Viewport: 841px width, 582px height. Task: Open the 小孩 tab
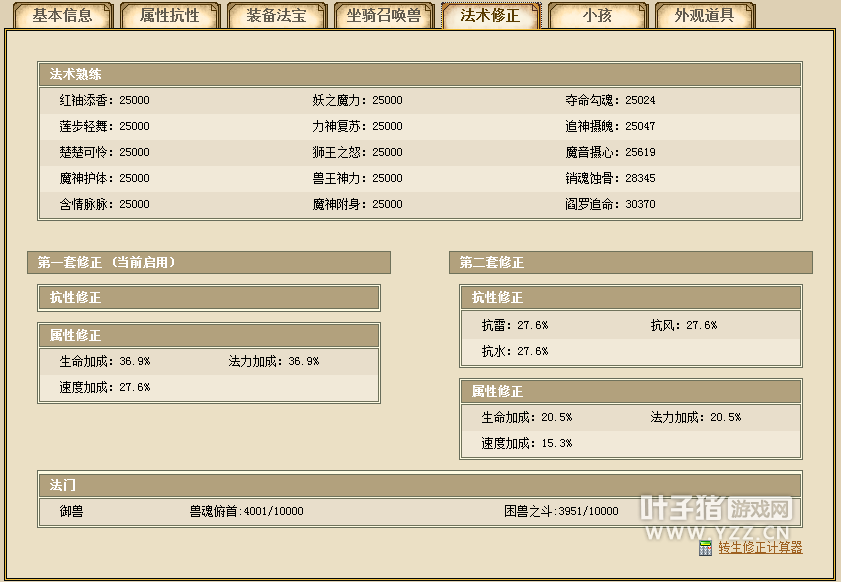pos(597,15)
